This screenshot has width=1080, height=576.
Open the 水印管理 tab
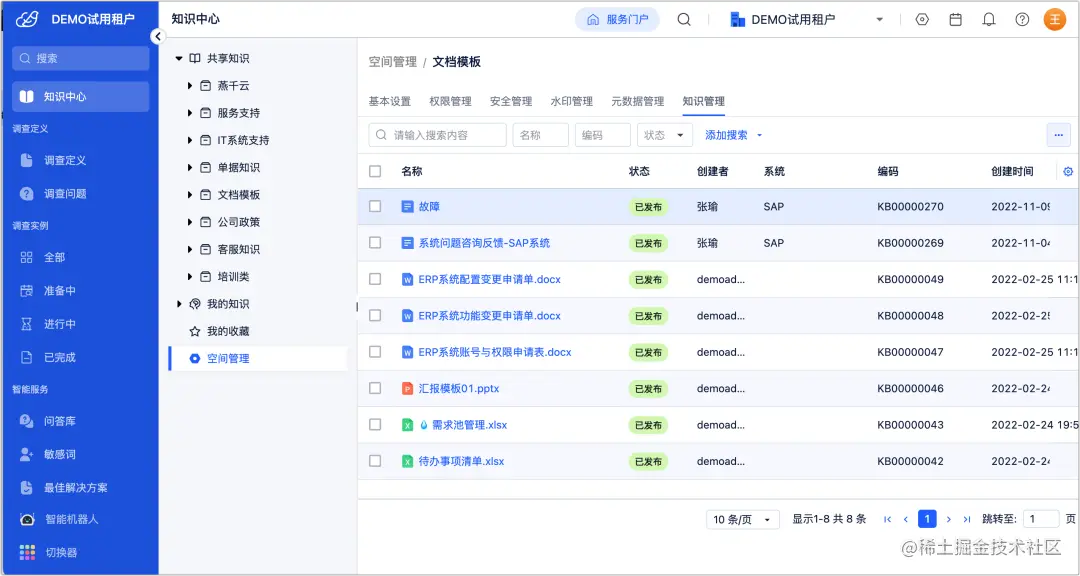(x=571, y=101)
